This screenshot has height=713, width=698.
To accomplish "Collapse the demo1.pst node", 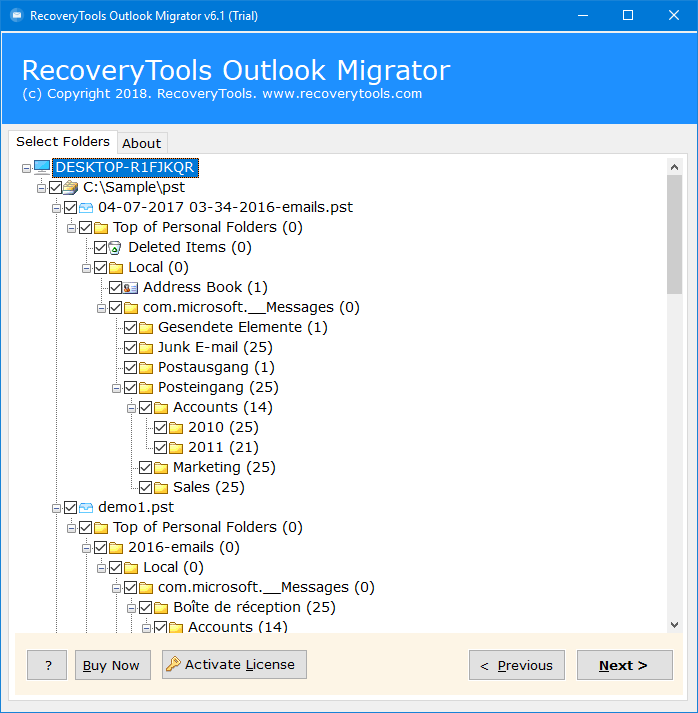I will tap(56, 508).
